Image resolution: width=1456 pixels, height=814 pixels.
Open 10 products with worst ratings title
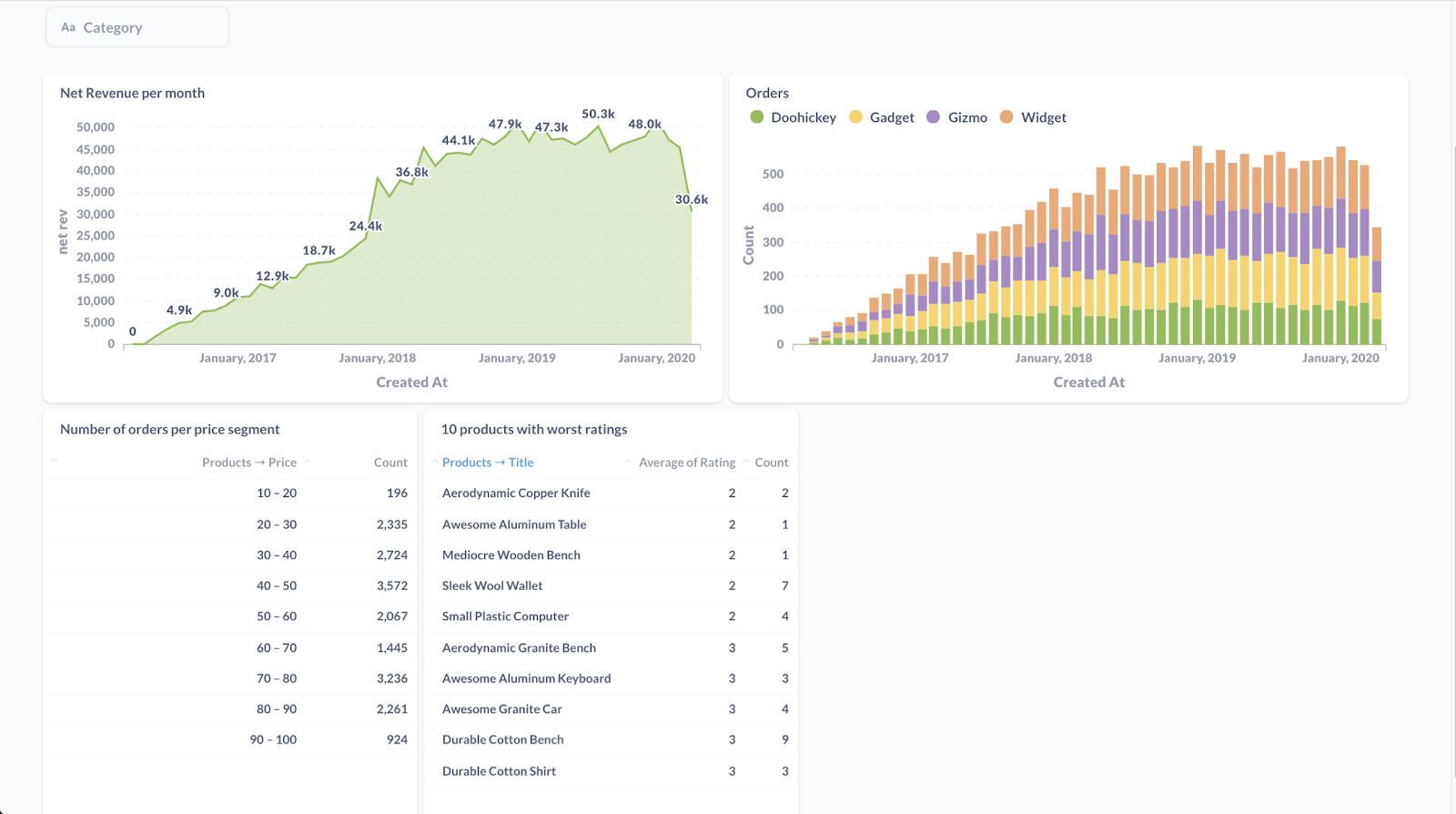[534, 429]
